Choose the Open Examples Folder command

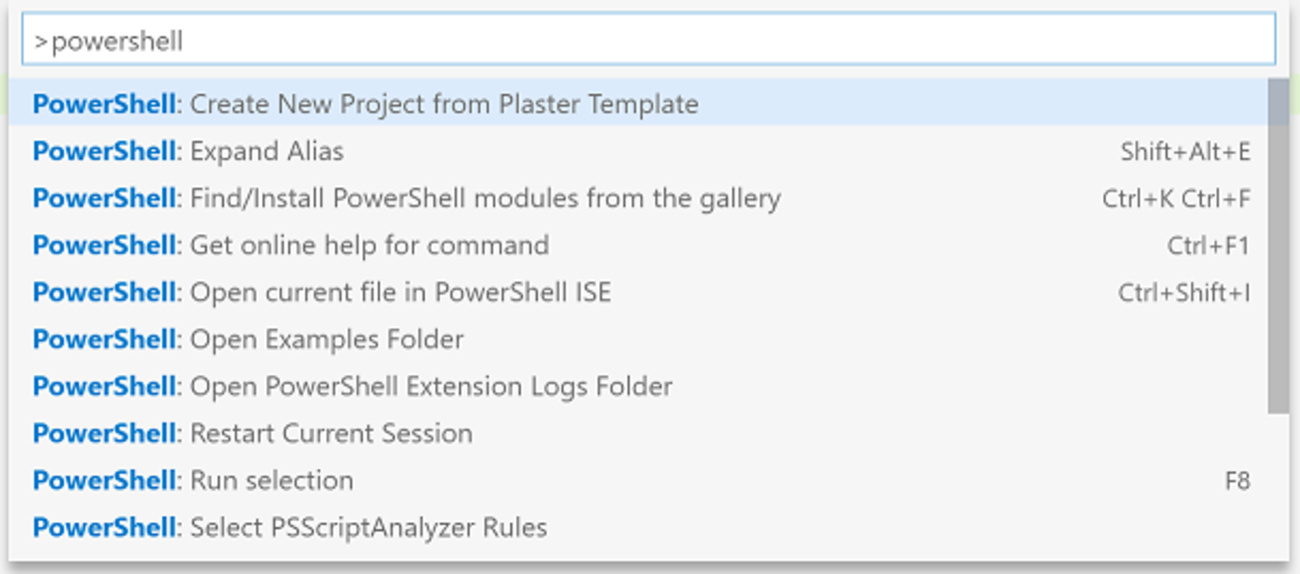click(x=248, y=339)
